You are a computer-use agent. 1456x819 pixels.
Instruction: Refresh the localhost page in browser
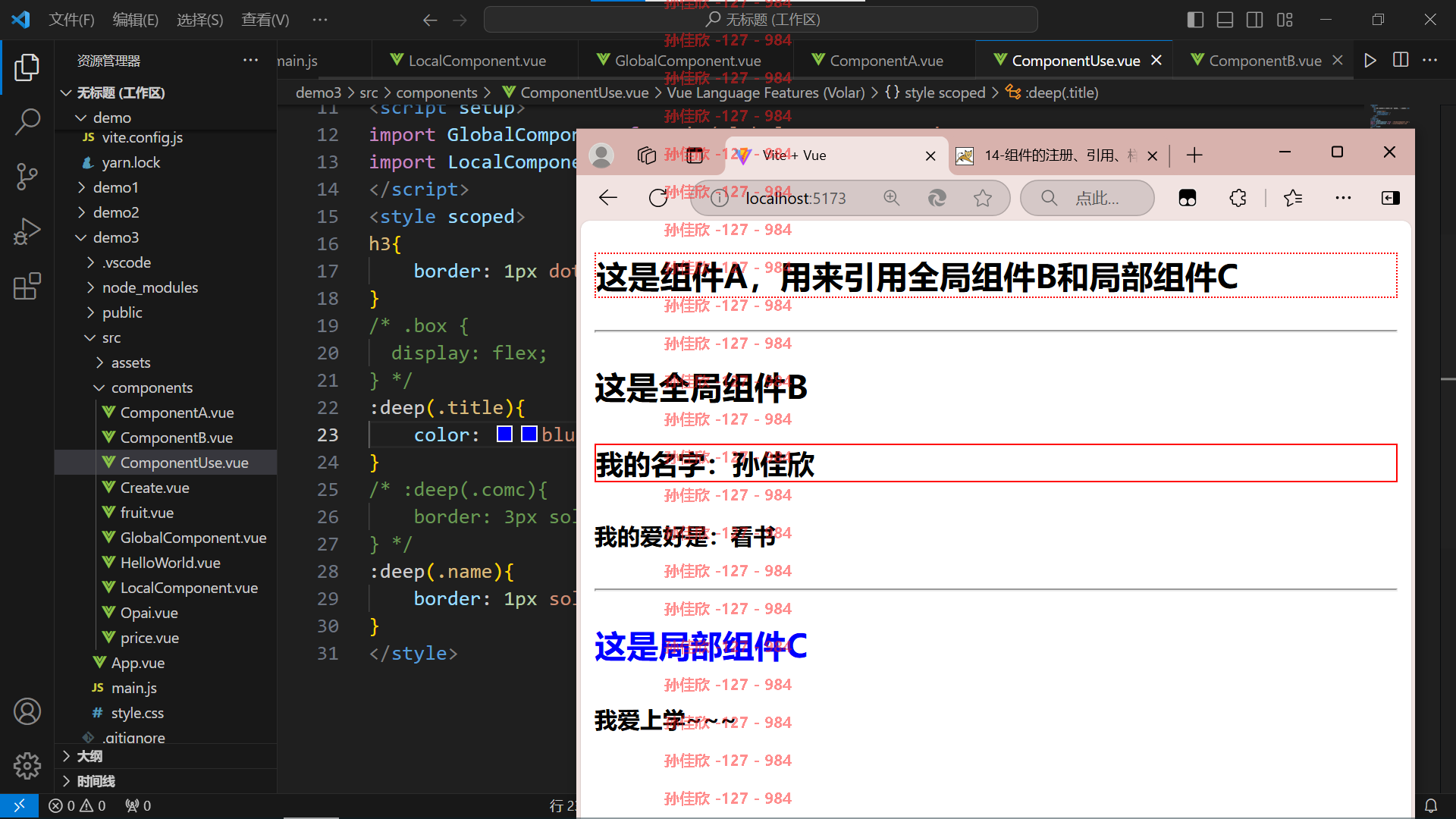[658, 198]
